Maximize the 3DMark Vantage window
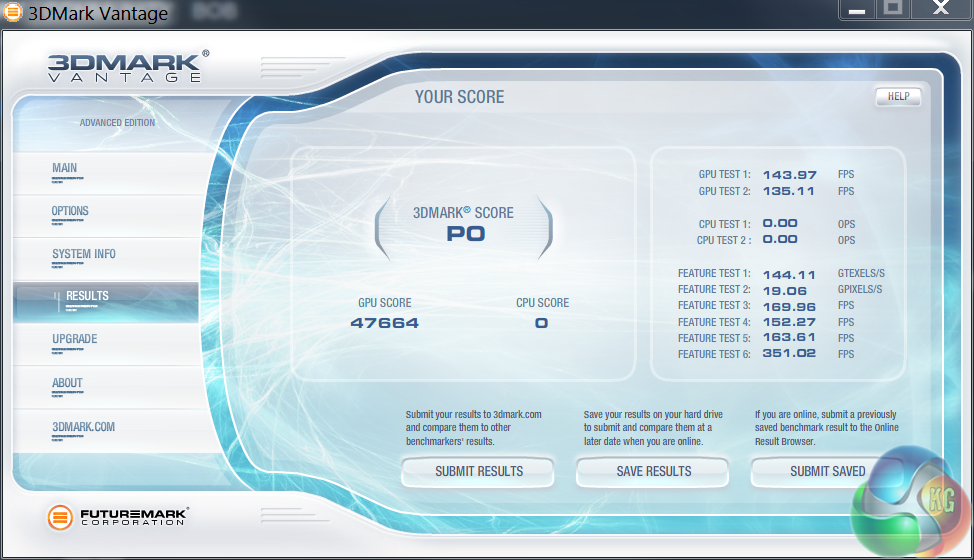This screenshot has height=560, width=974. click(x=893, y=8)
